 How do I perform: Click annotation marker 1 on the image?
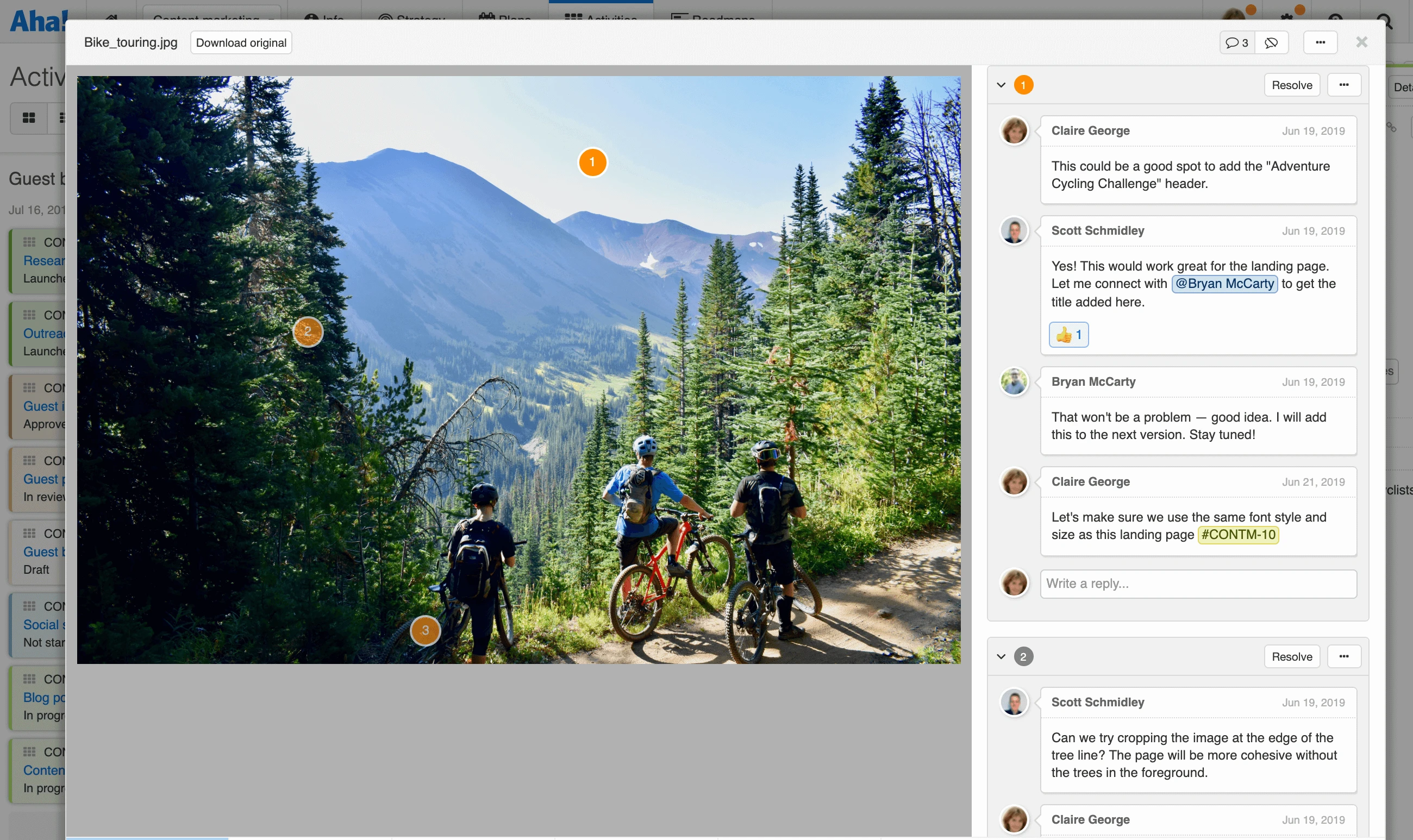pyautogui.click(x=592, y=162)
